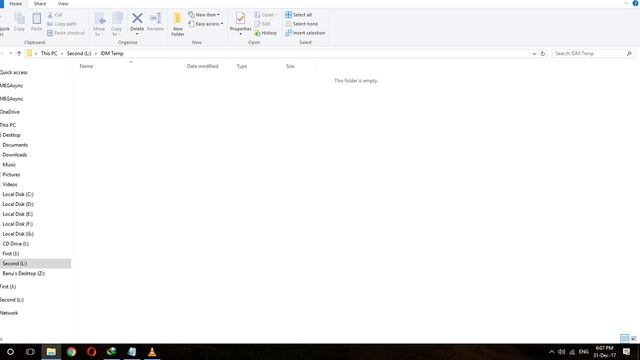Open the Open button dropdown in ribbon
This screenshot has height=360, width=640.
pyautogui.click(x=276, y=15)
